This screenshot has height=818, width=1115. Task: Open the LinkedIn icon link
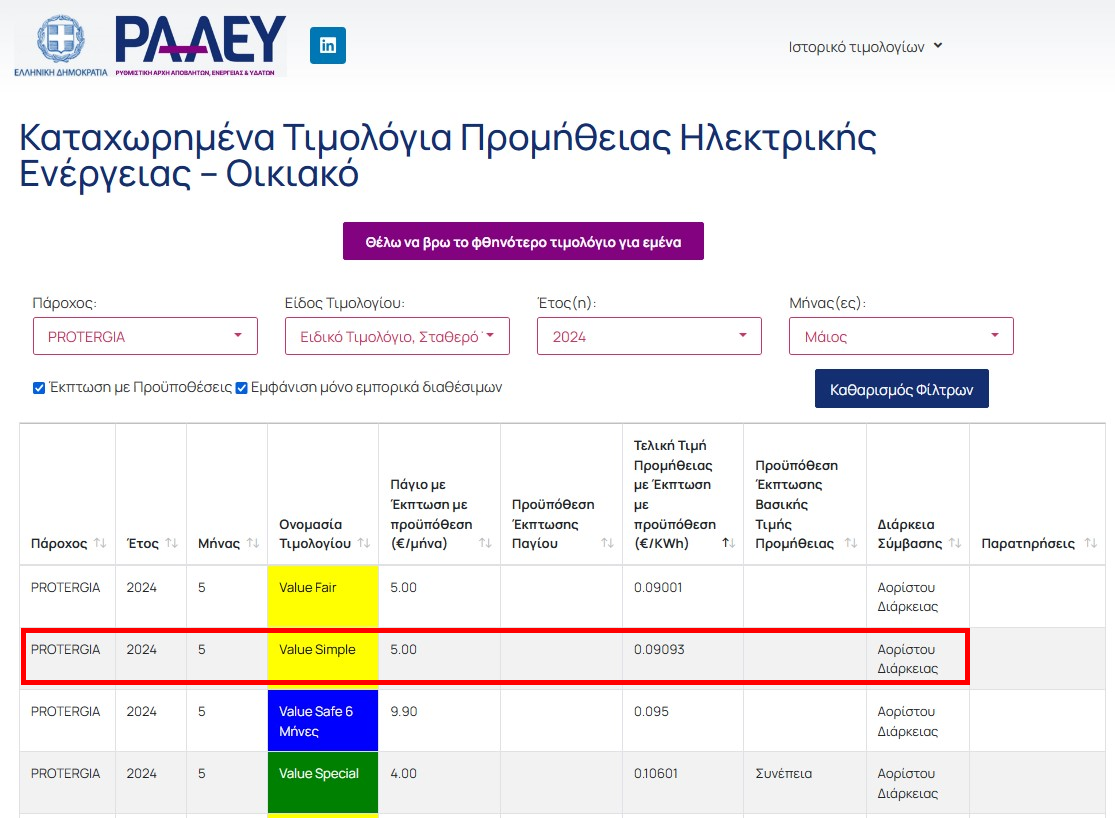[328, 46]
